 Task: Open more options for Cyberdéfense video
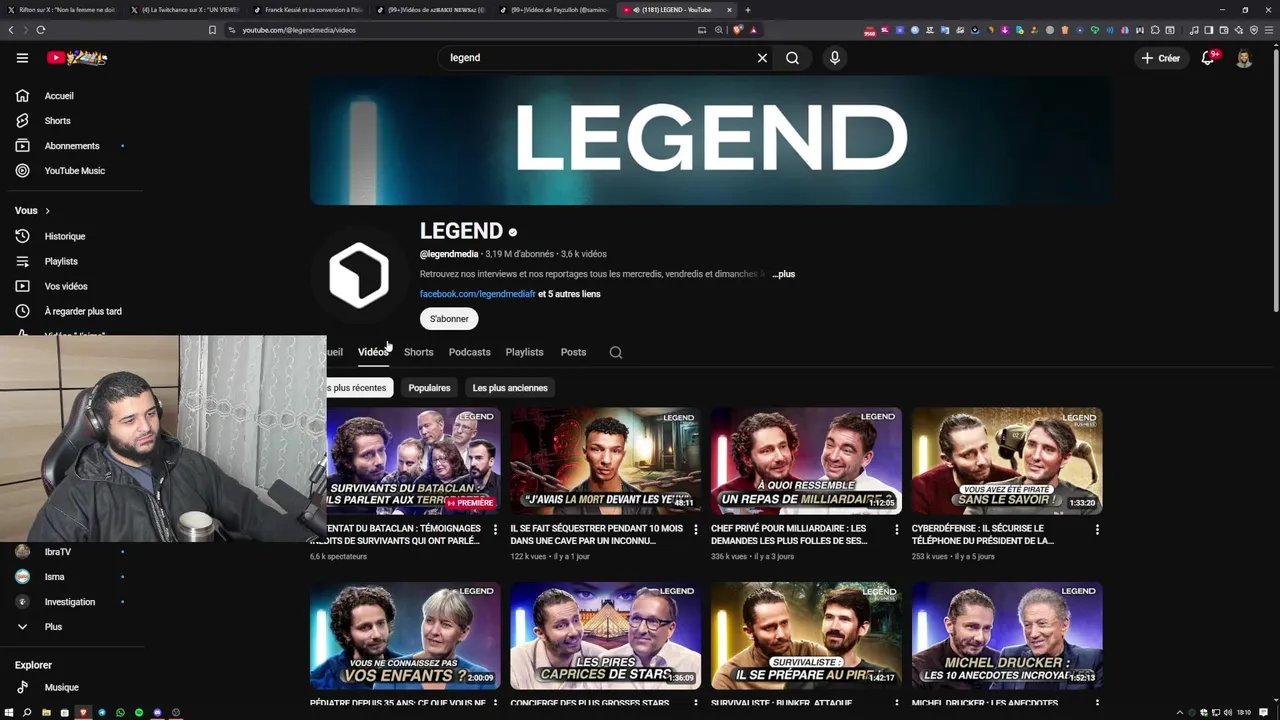point(1097,530)
